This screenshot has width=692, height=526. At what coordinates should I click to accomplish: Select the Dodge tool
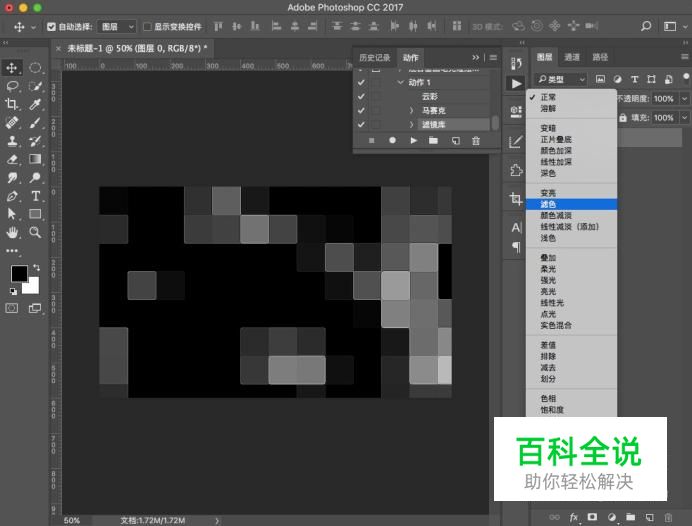point(35,178)
